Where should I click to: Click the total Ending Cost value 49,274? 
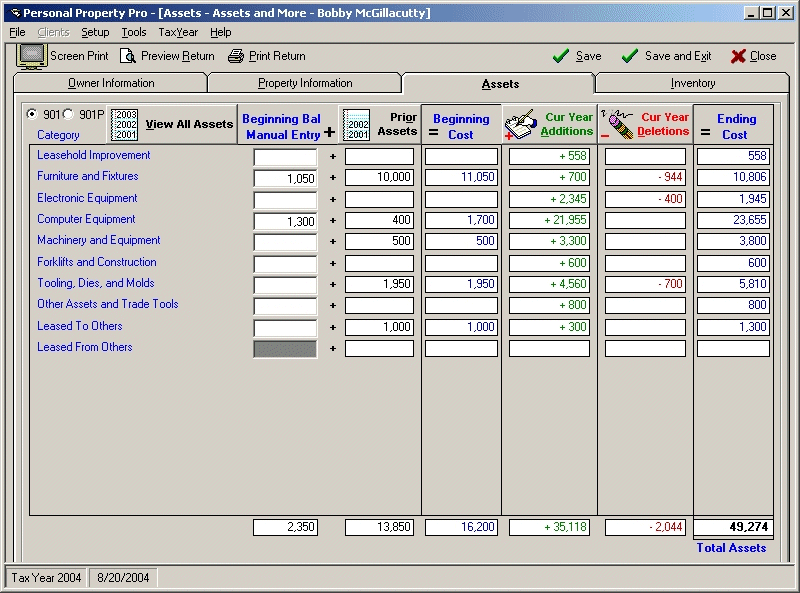tap(733, 527)
